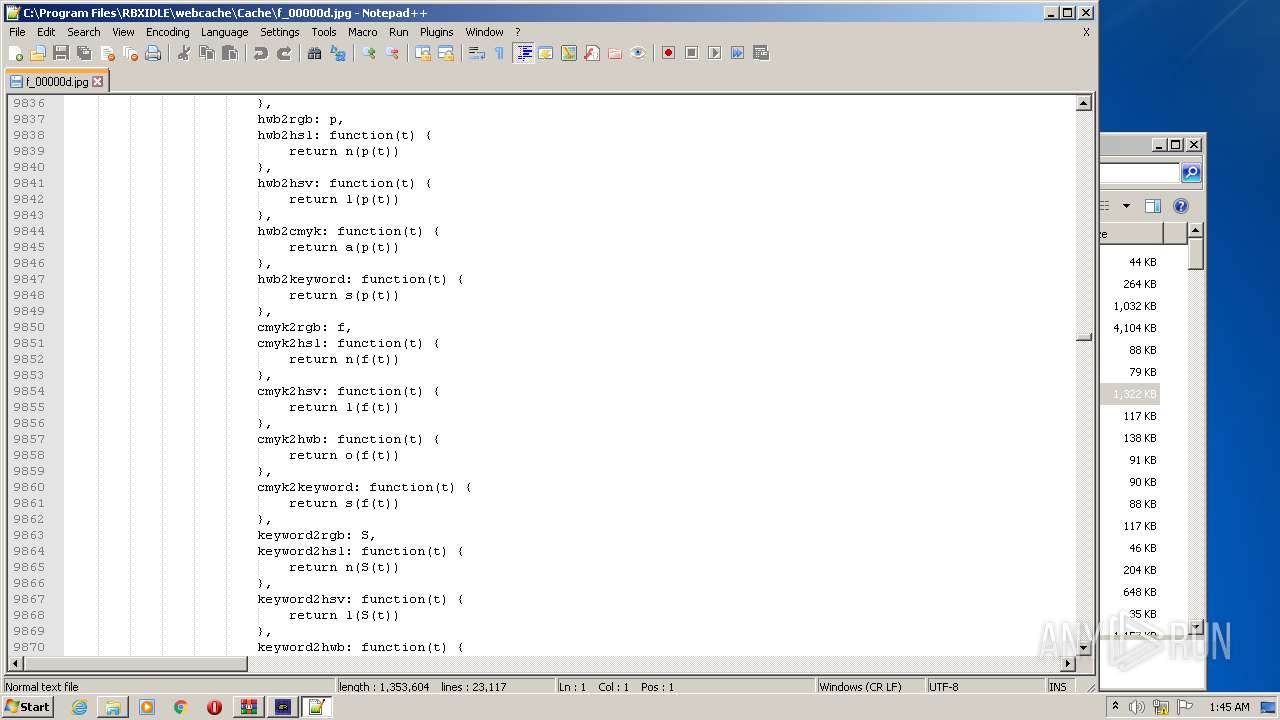Select the f_00000d.jpg document tab
The image size is (1280, 720).
(57, 82)
